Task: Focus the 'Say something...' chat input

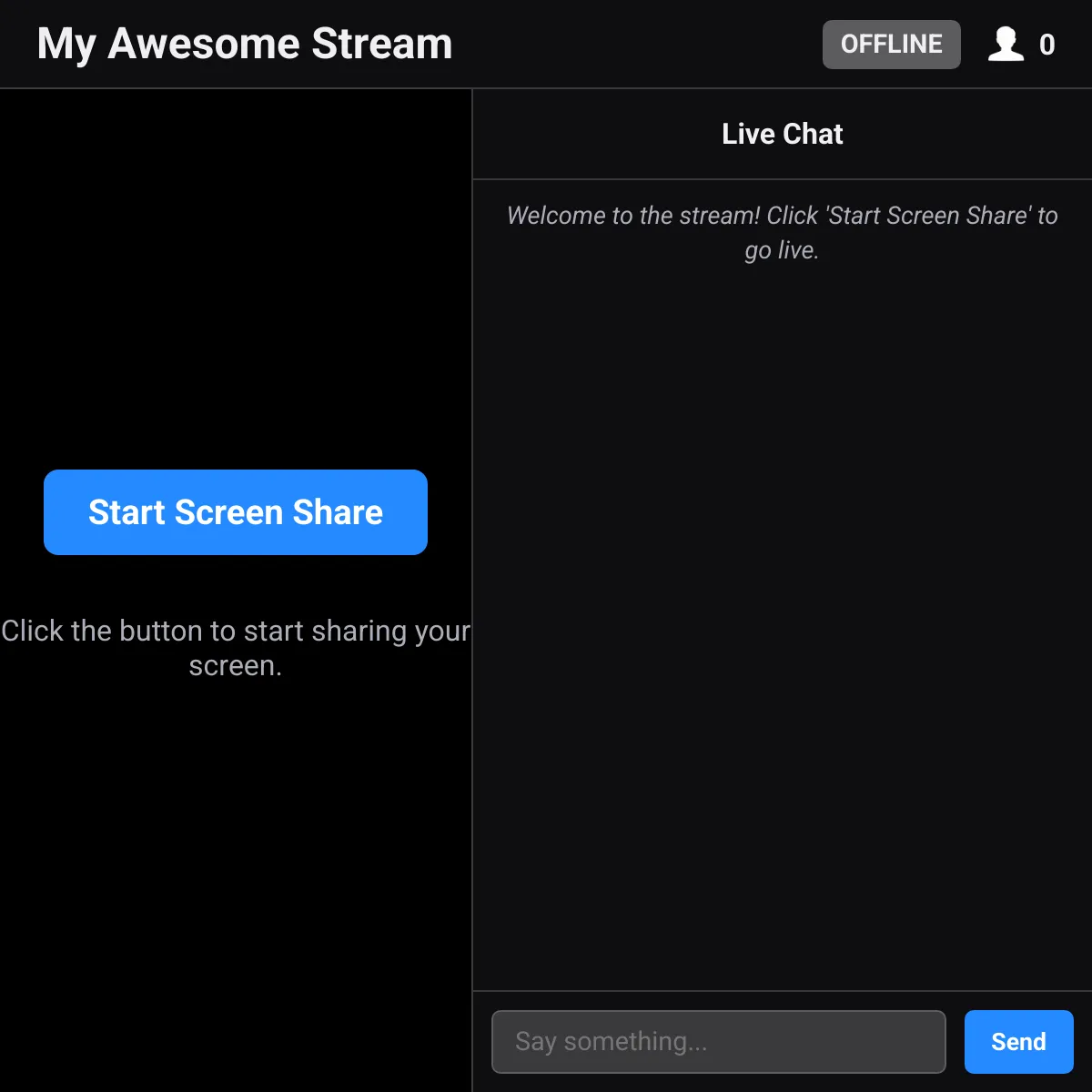Action: pyautogui.click(x=719, y=1042)
